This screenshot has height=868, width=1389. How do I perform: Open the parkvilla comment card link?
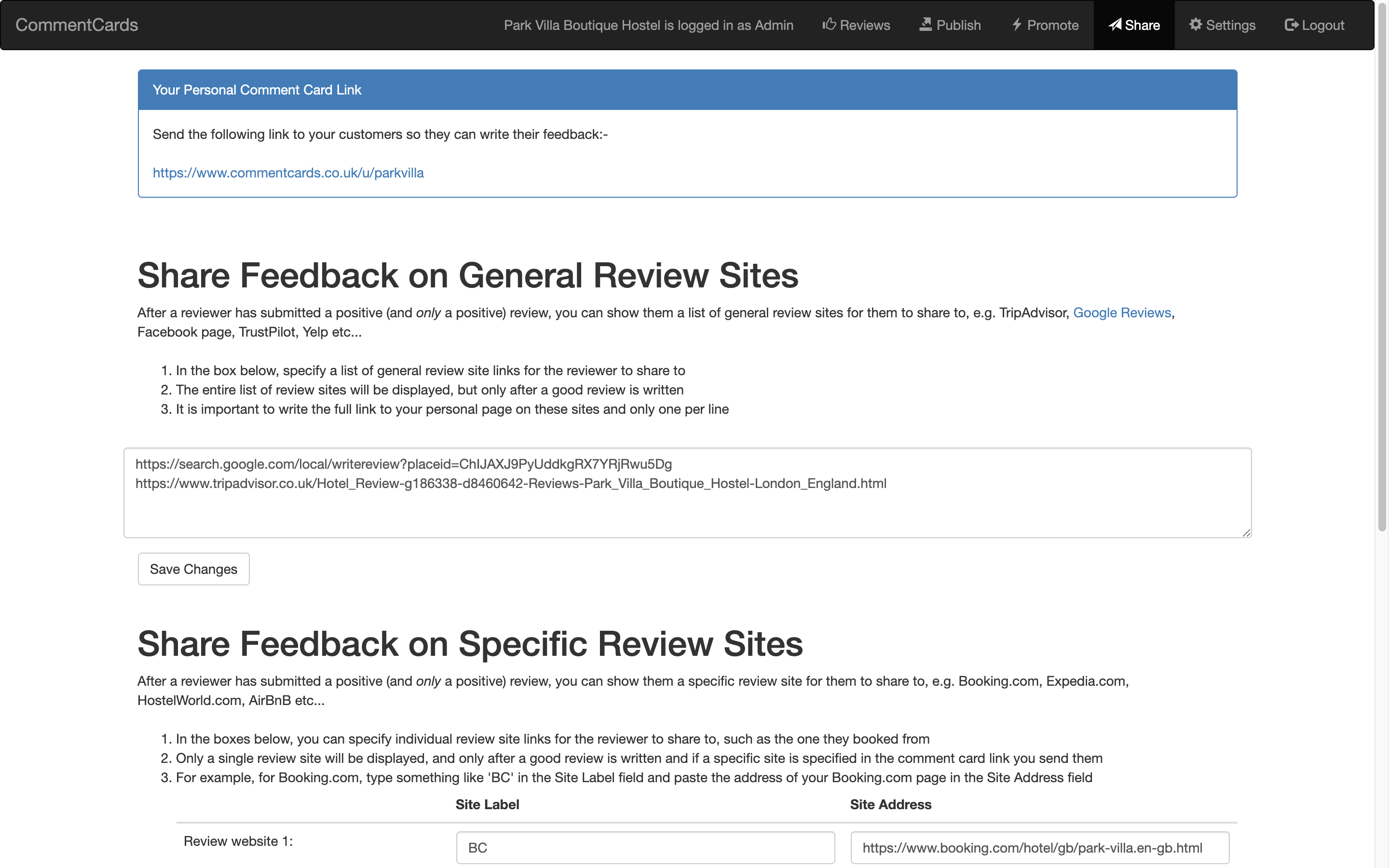[x=288, y=173]
